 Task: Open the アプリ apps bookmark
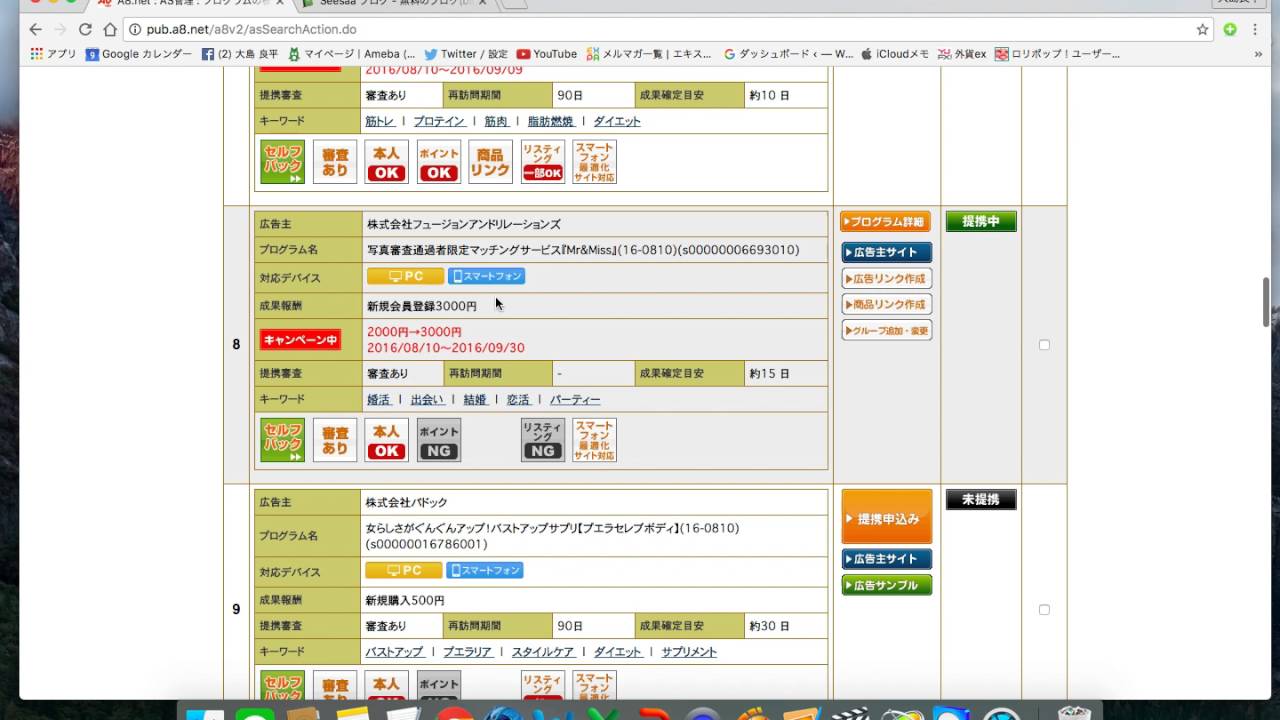pyautogui.click(x=53, y=54)
